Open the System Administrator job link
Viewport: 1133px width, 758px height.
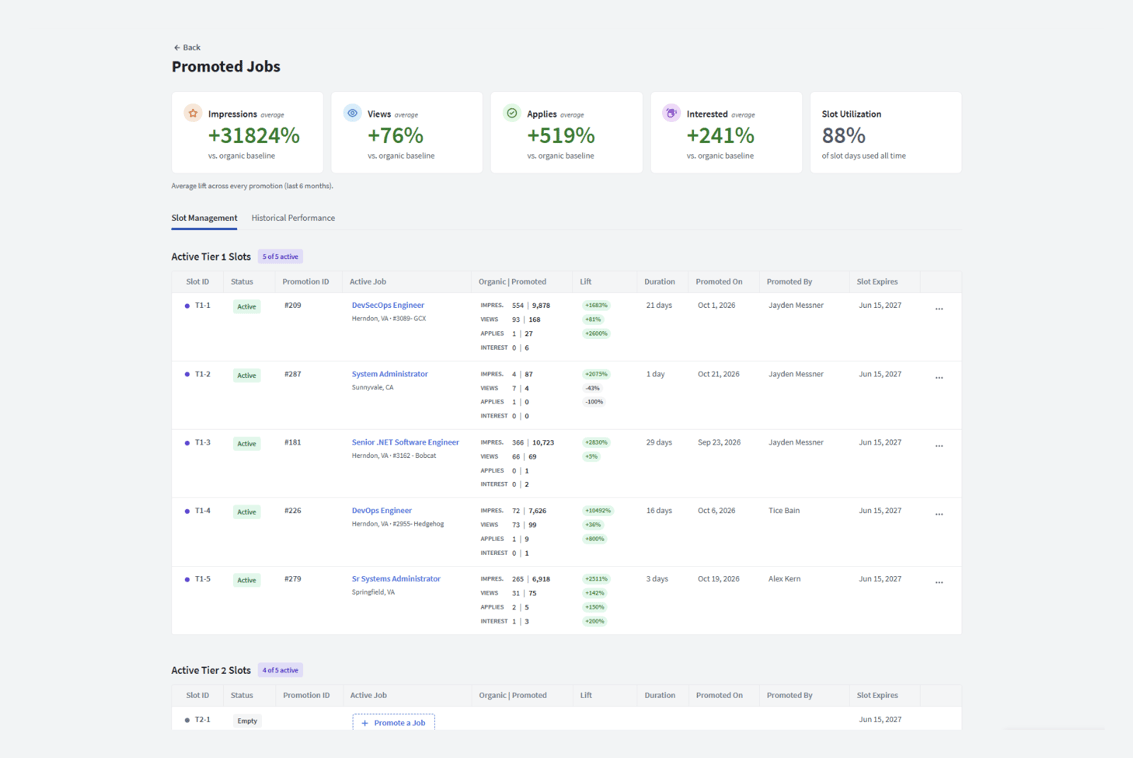(389, 374)
